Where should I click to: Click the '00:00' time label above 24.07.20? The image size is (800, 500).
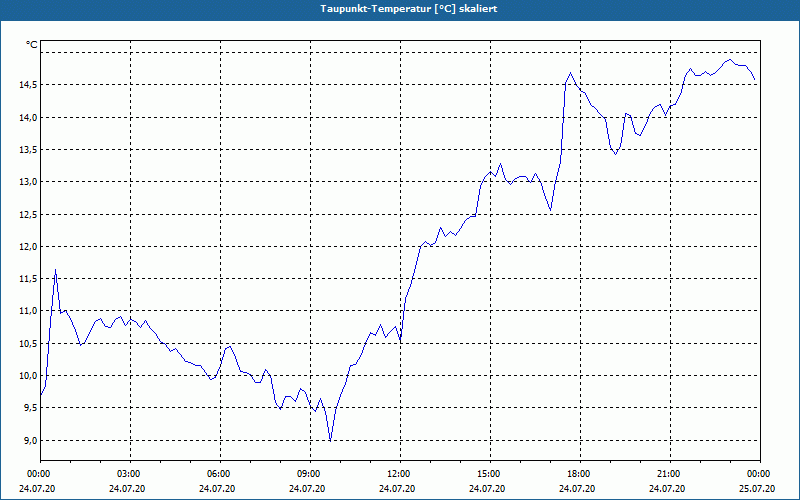37,474
